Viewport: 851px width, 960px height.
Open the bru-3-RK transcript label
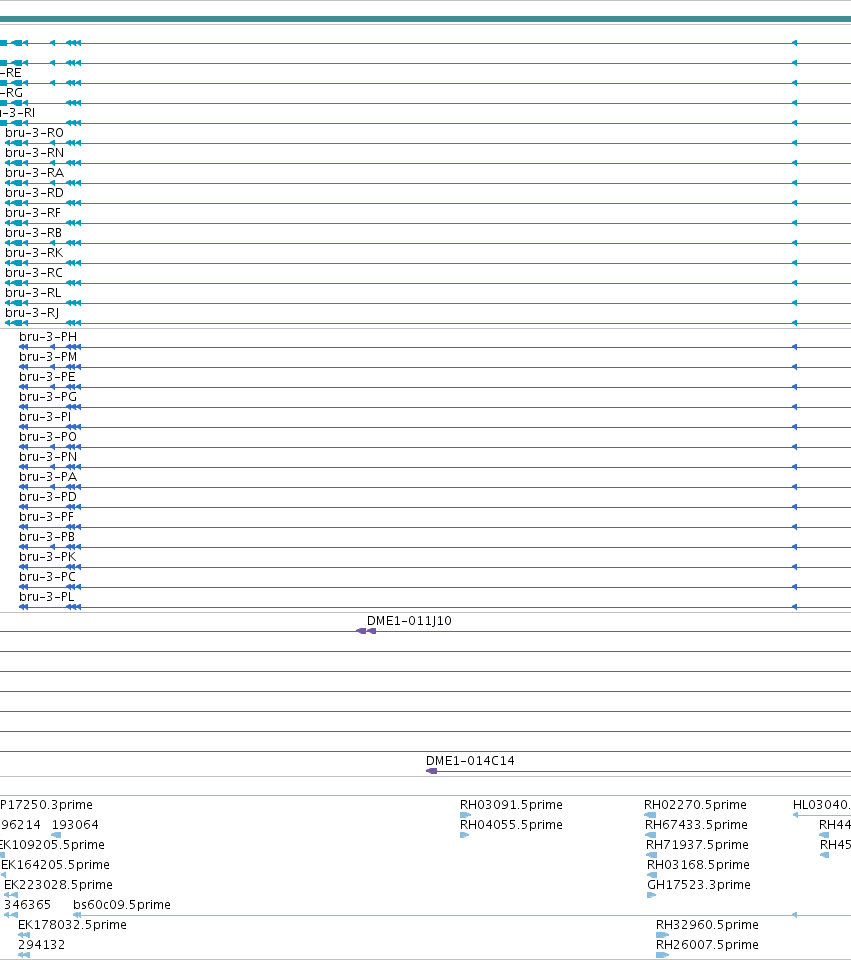(34, 253)
